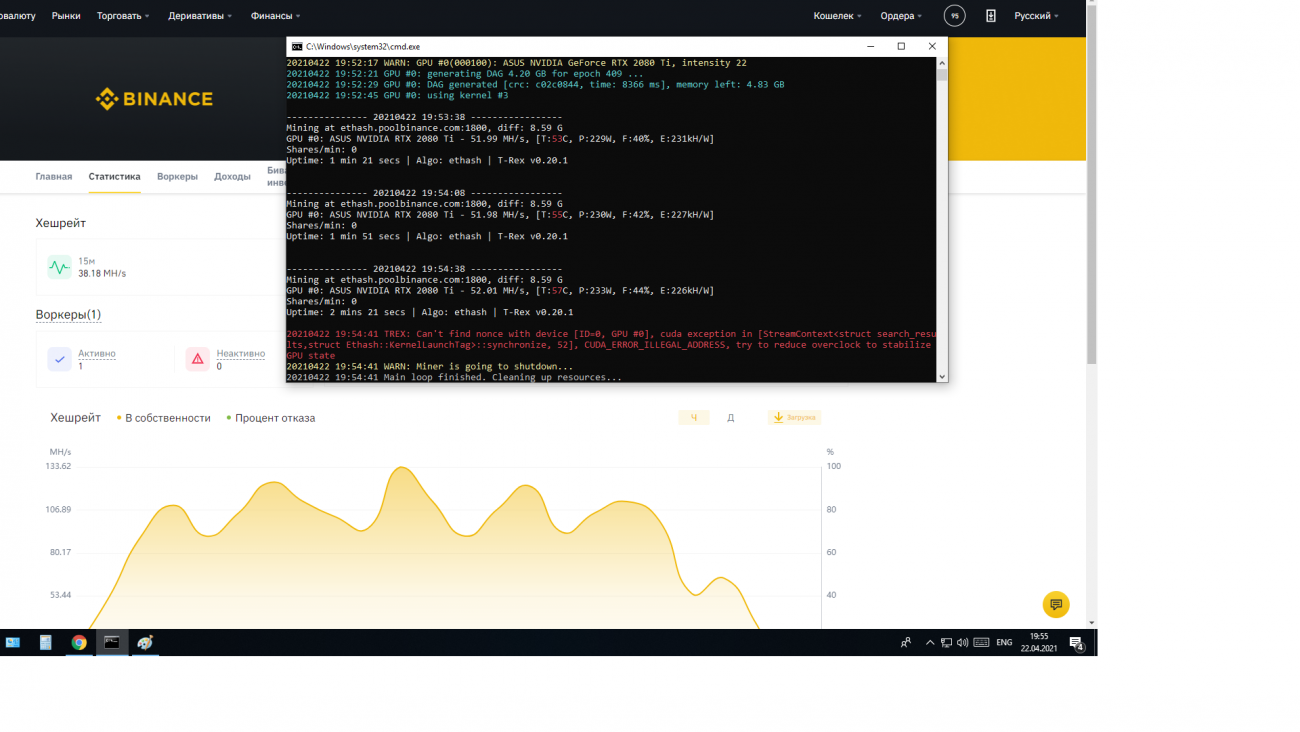Click the Неактивно workers label
Image resolution: width=1300 pixels, height=732 pixels.
[240, 353]
